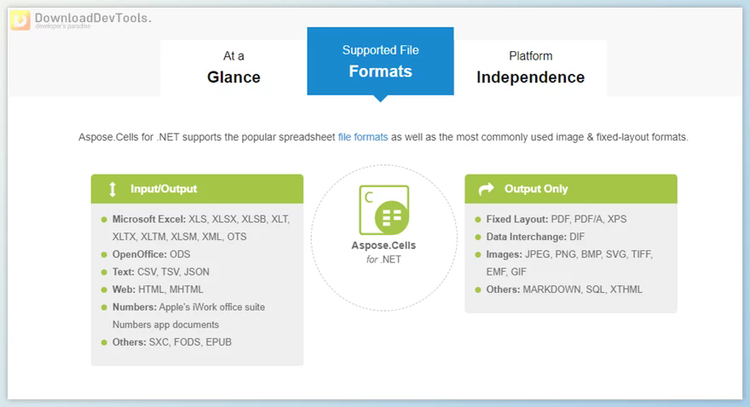This screenshot has width=750, height=407.
Task: Click the Input/Output header bar
Action: pyautogui.click(x=197, y=189)
